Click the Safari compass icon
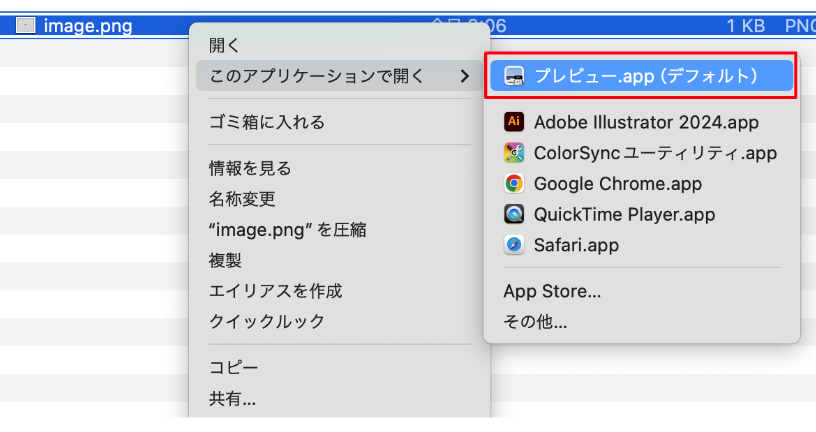816x432 pixels. tap(514, 245)
